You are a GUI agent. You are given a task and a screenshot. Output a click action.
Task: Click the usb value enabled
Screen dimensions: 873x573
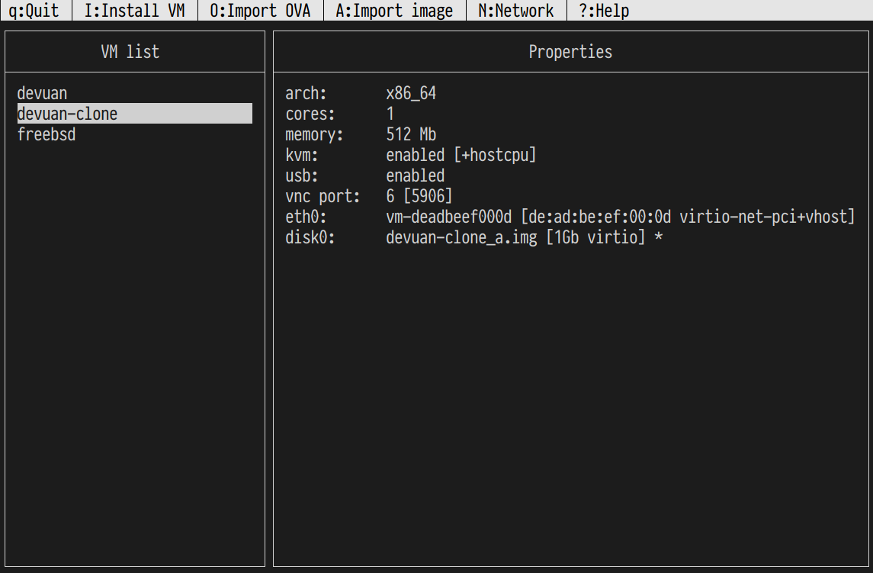(x=415, y=175)
